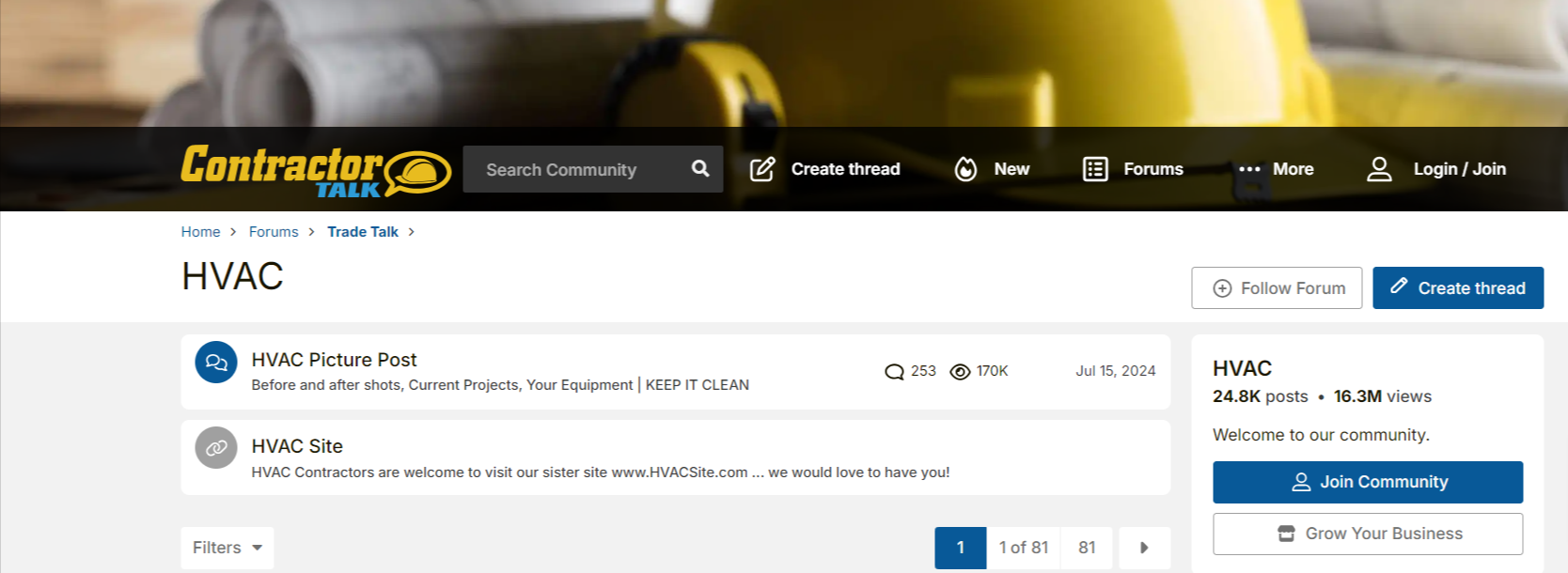1568x573 pixels.
Task: Click the blue Create thread button
Action: pos(1458,287)
